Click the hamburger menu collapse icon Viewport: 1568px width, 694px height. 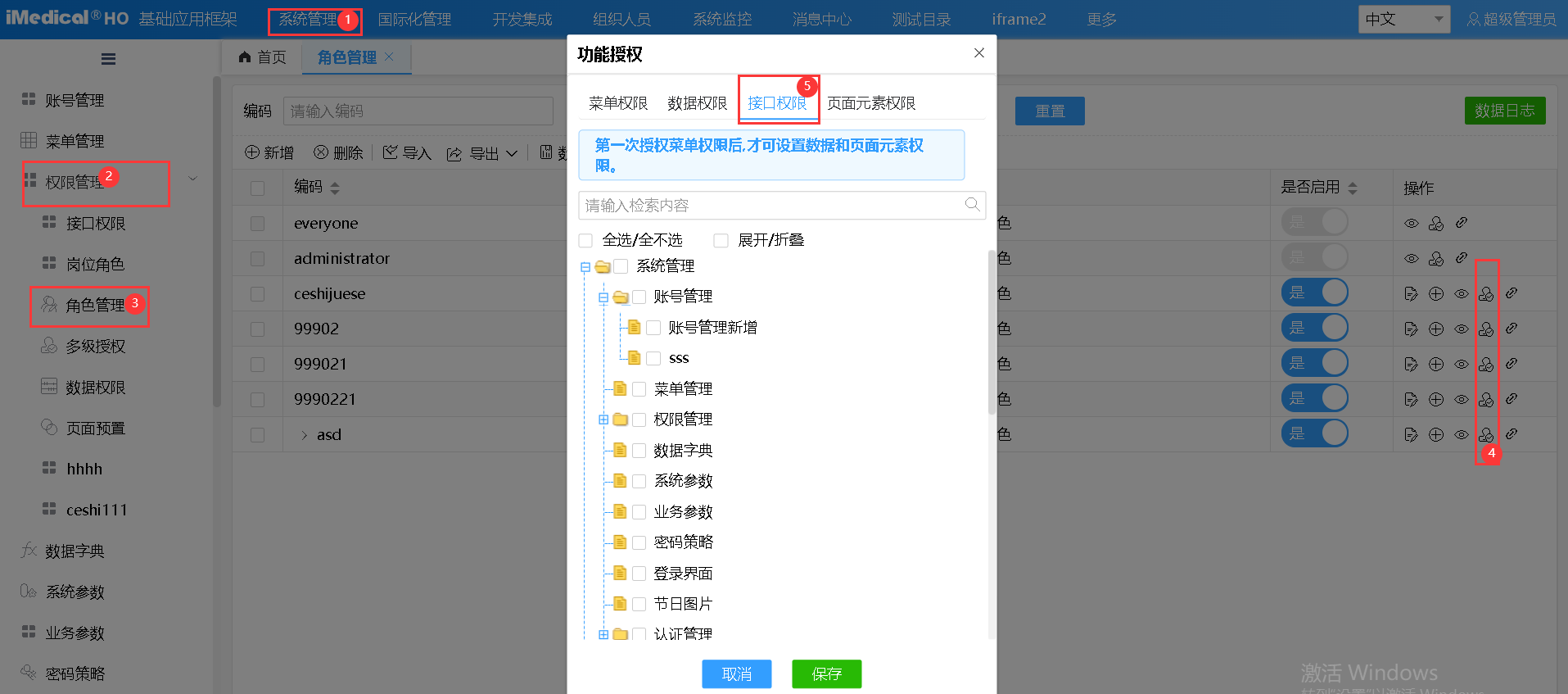108,59
